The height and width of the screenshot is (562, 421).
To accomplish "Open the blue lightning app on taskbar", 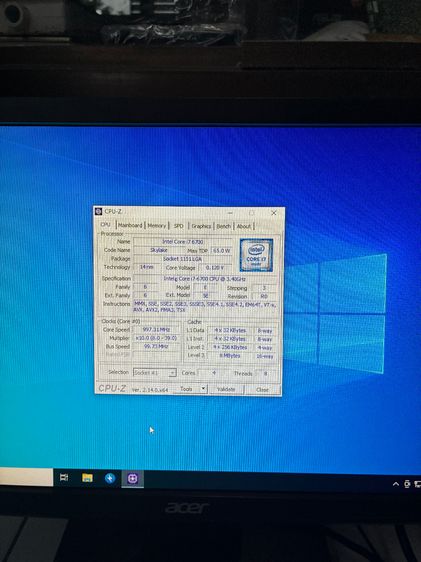I will 110,478.
